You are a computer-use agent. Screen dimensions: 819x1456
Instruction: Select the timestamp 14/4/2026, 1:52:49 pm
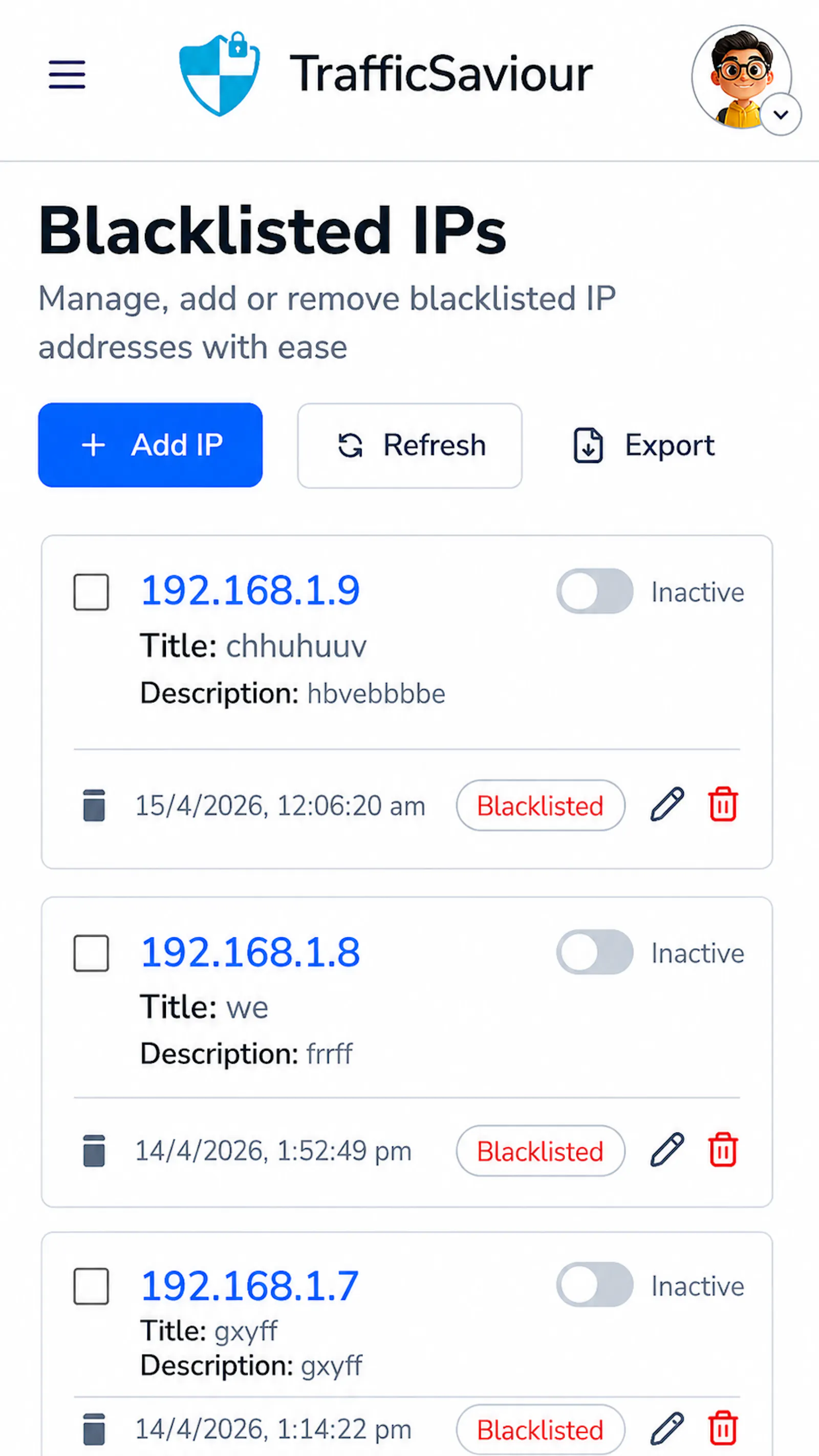point(273,1151)
